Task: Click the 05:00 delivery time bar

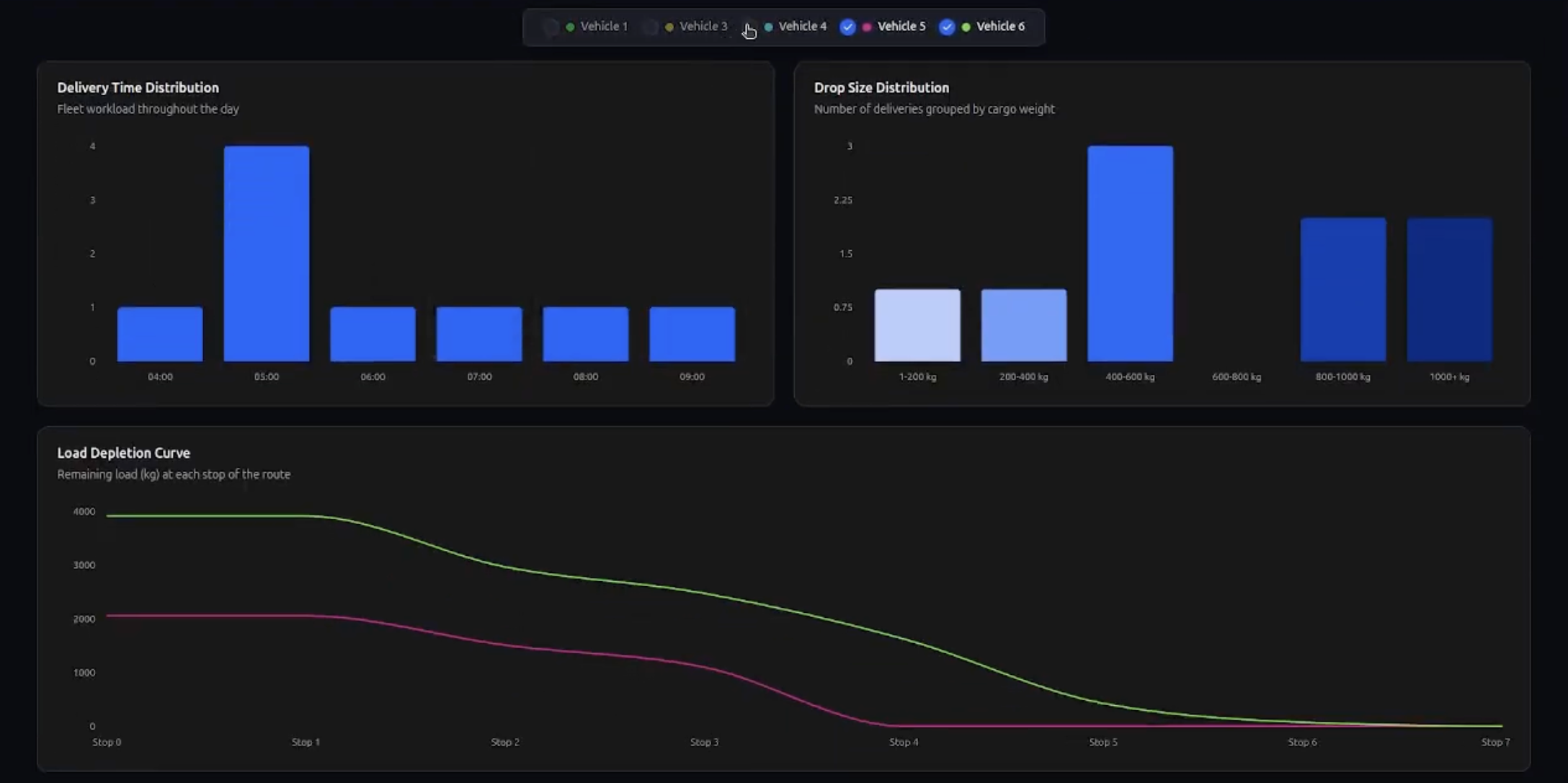Action: (x=267, y=254)
